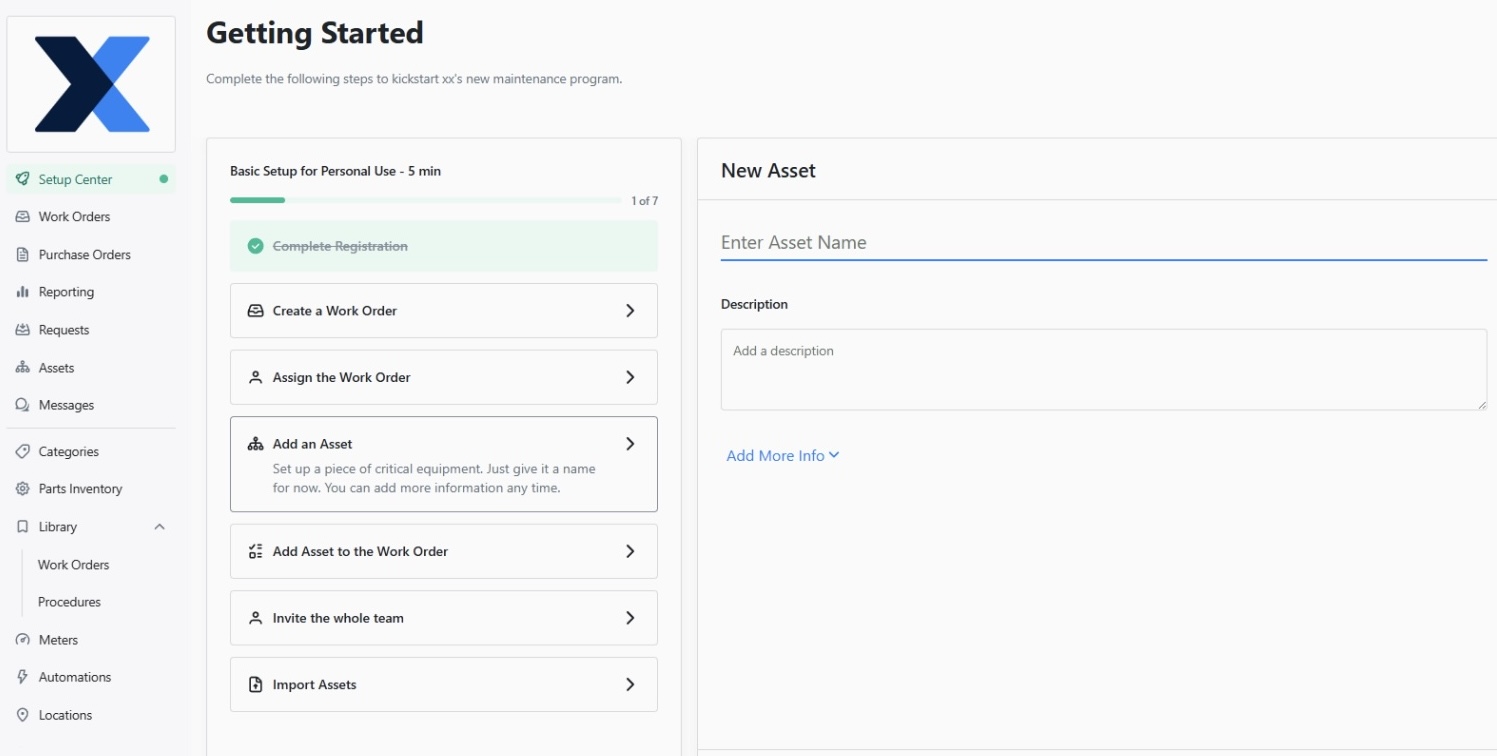Screen dimensions: 1497x756
Task: Expand the Create a Work Order step
Action: point(443,310)
